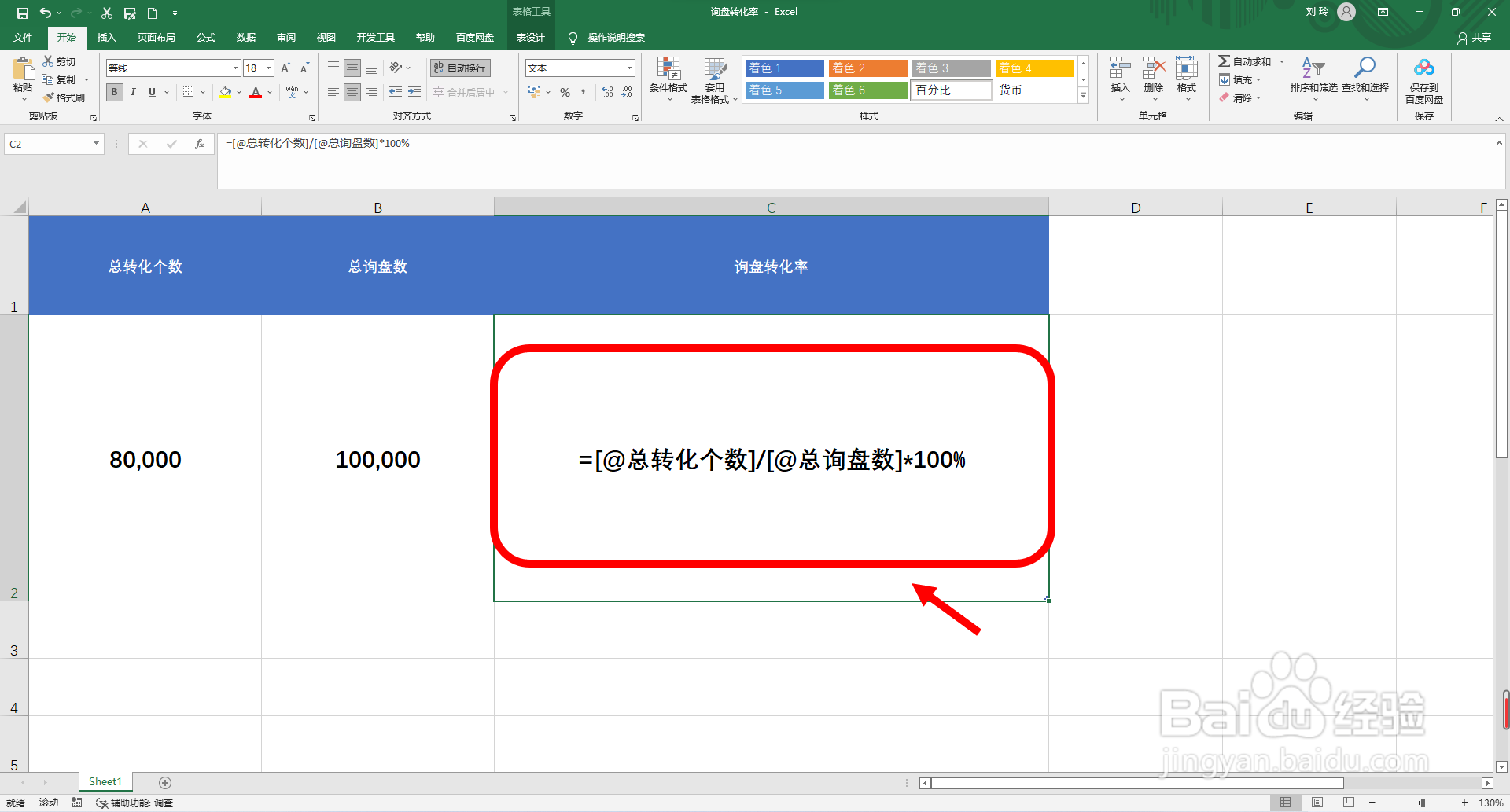Toggle italic formatting
The height and width of the screenshot is (812, 1510).
point(133,92)
